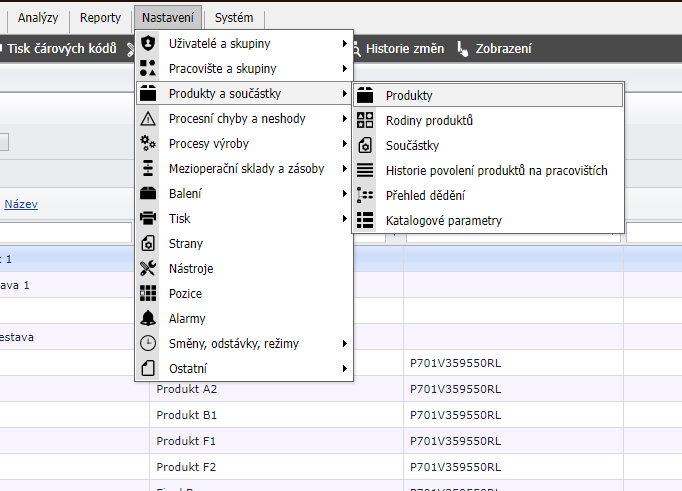Expand the Ostatní submenu arrow
The width and height of the screenshot is (682, 491).
tap(344, 369)
